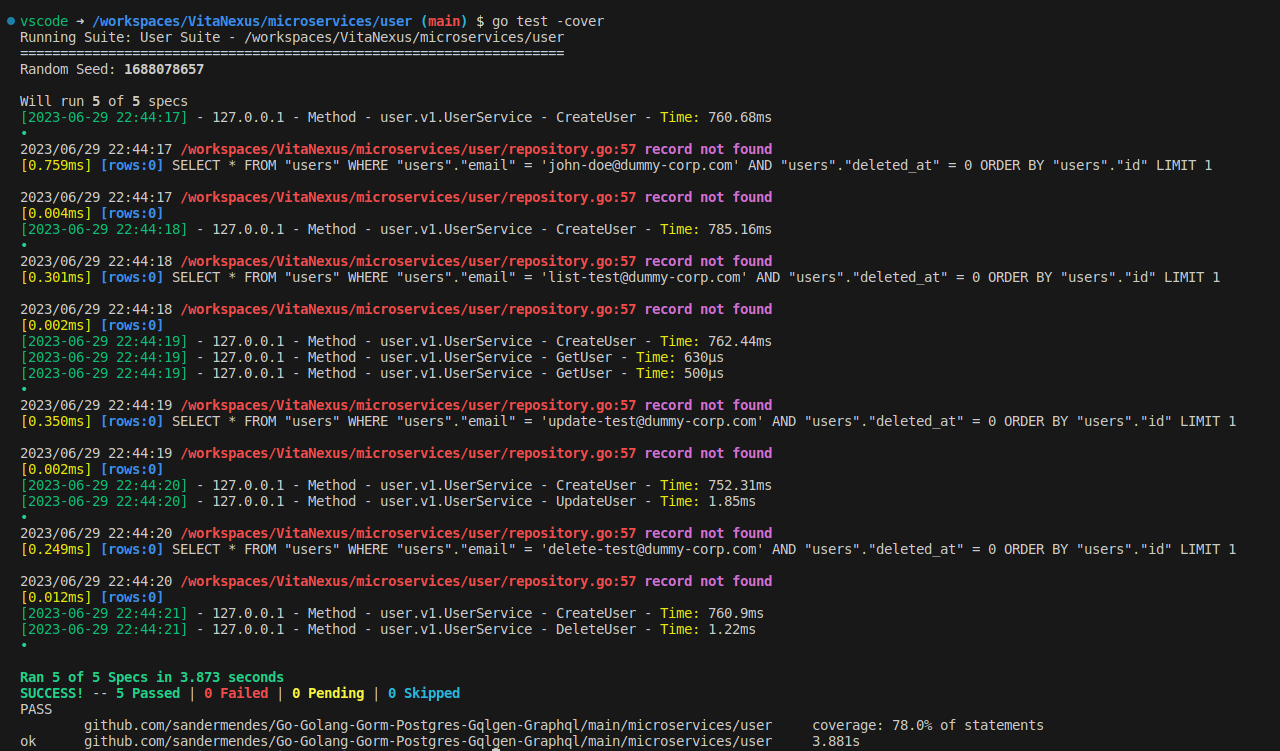The width and height of the screenshot is (1280, 751).
Task: Click the email 'list-test@dummy-corp.com' in query
Action: coord(644,277)
